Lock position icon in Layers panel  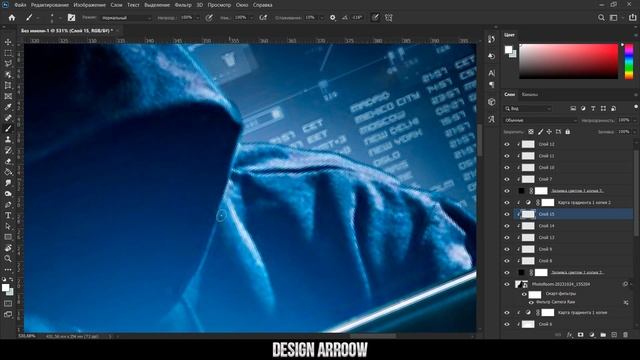[549, 132]
